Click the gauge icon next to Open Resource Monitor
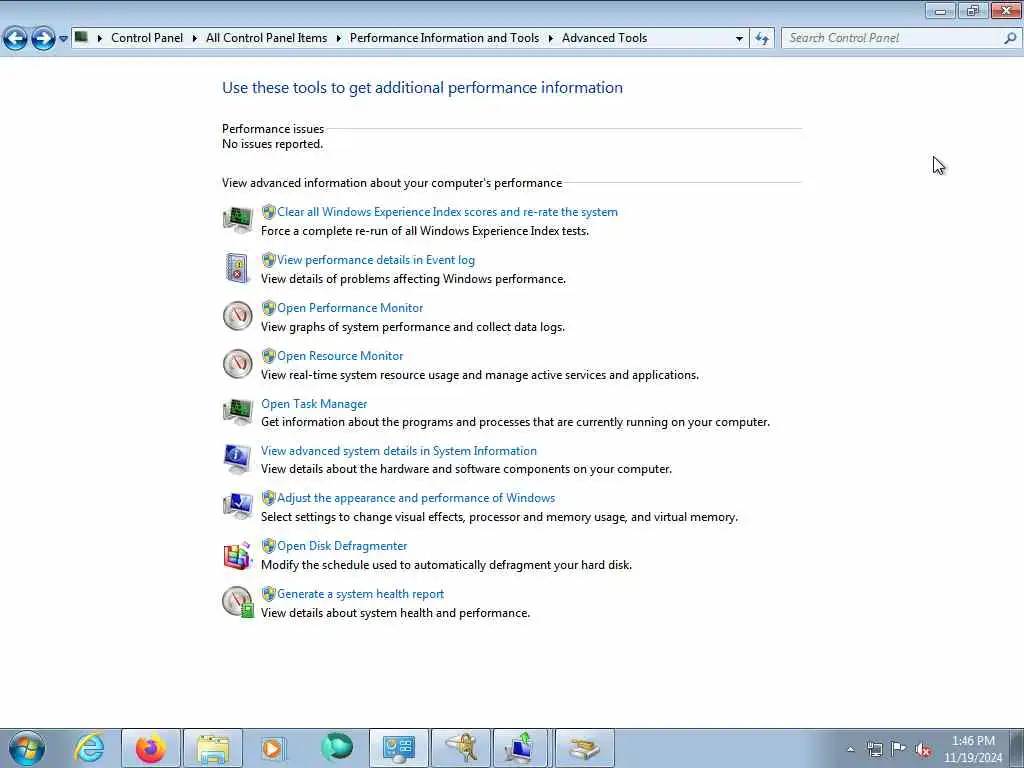The height and width of the screenshot is (768, 1024). click(x=237, y=364)
